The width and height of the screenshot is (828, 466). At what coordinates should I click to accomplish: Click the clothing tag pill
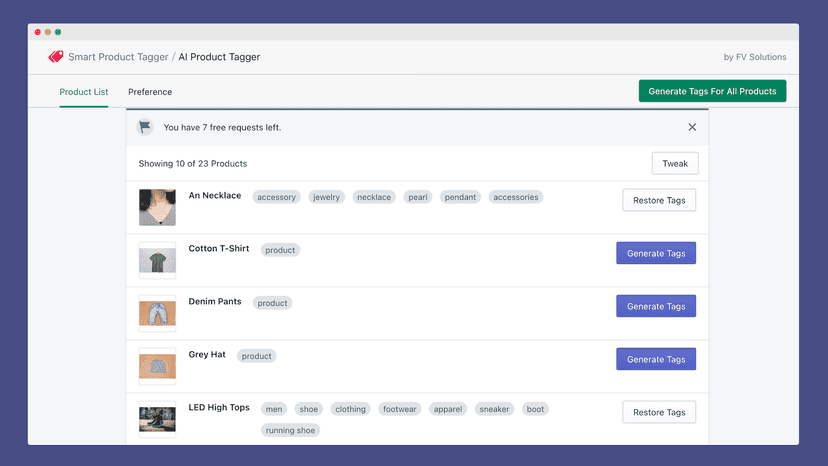(350, 409)
